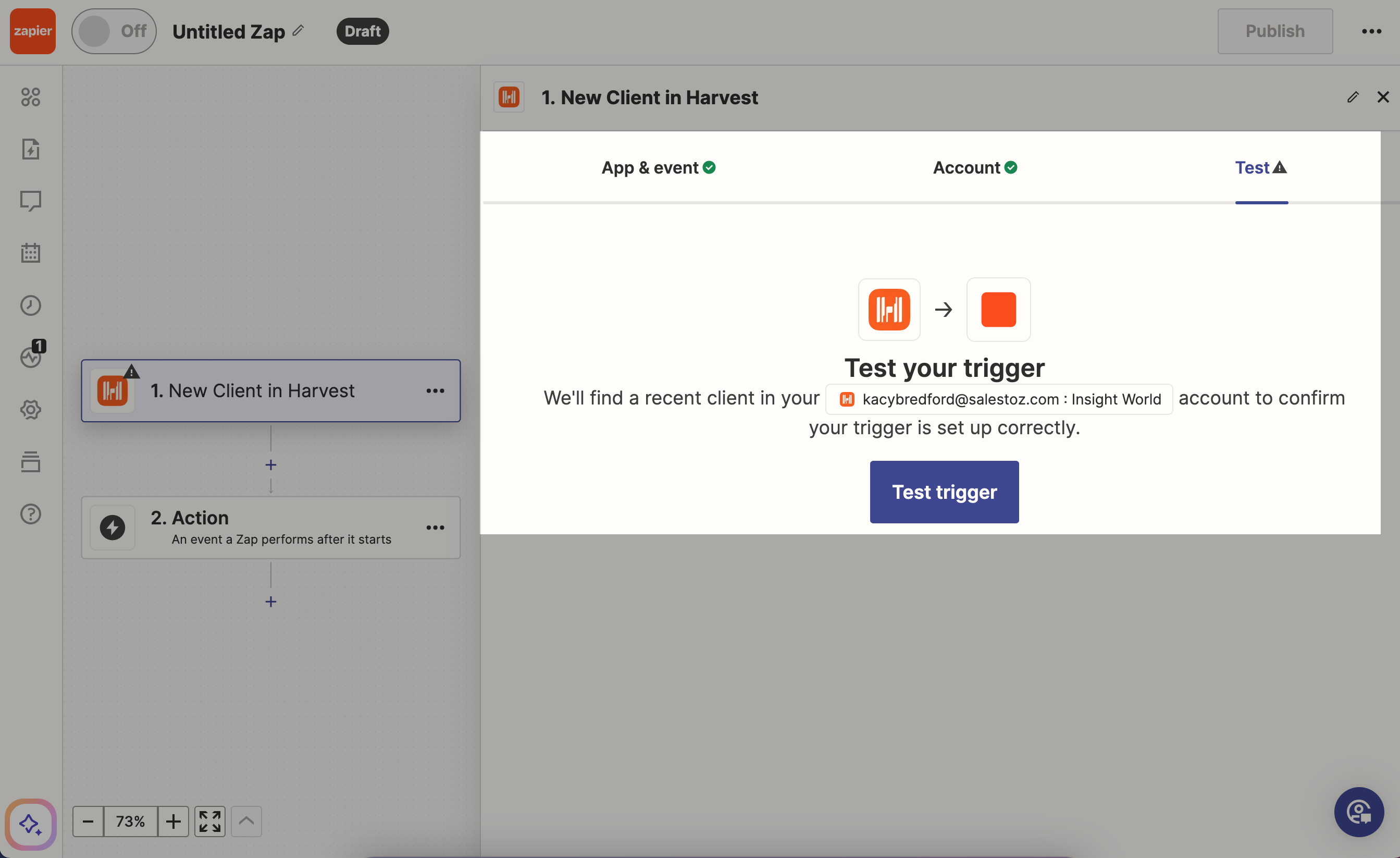The width and height of the screenshot is (1400, 858).
Task: Open the versions stack sidebar icon
Action: 31,462
